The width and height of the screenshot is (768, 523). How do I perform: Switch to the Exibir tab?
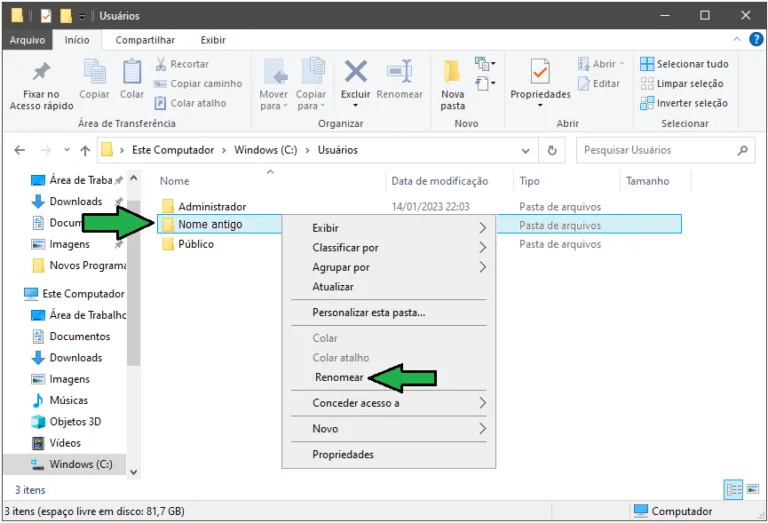click(213, 40)
